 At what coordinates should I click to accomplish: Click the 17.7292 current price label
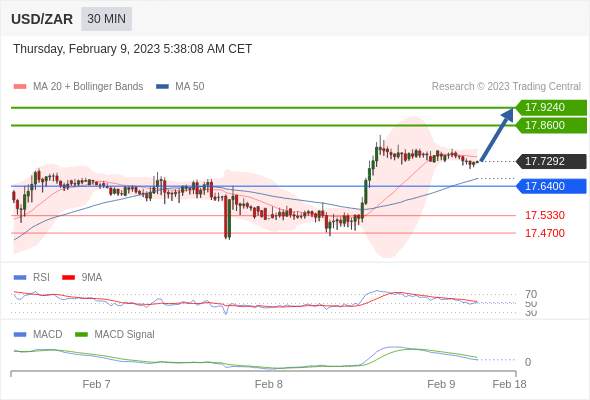[551, 161]
